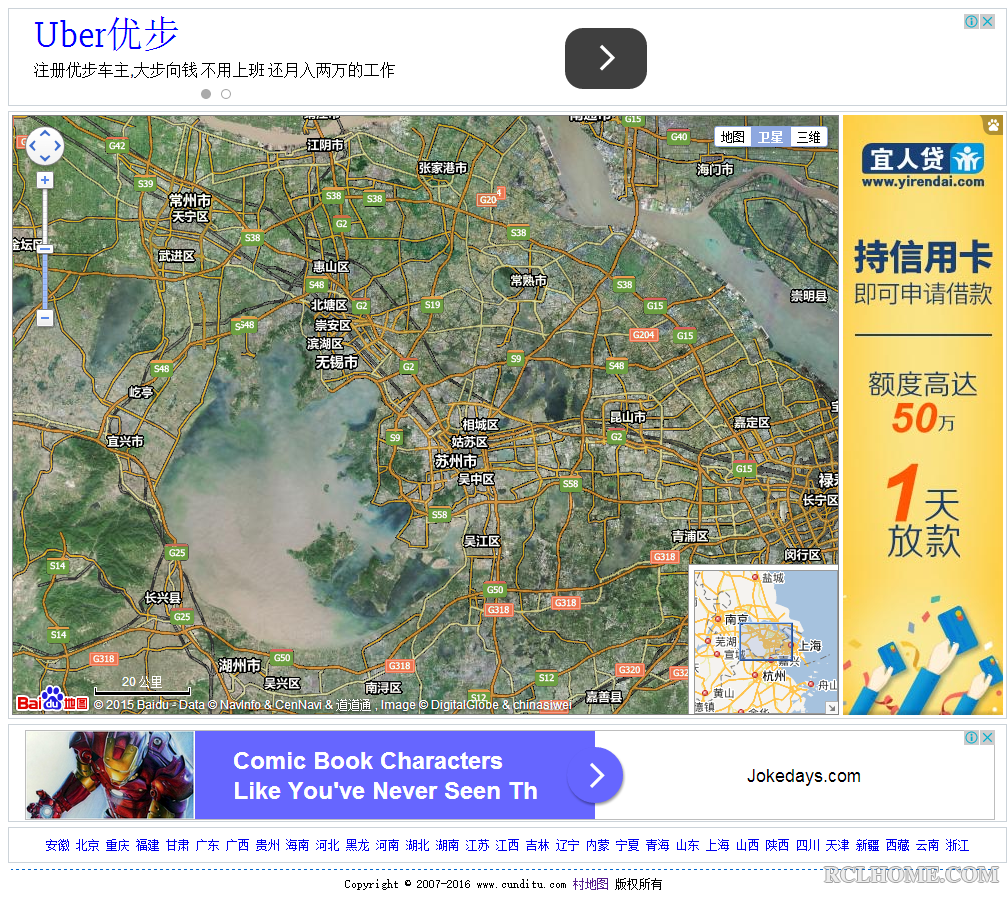Viewport: 1007px width, 899px height.
Task: Switch to the 卫星 satellite view
Action: [x=770, y=137]
